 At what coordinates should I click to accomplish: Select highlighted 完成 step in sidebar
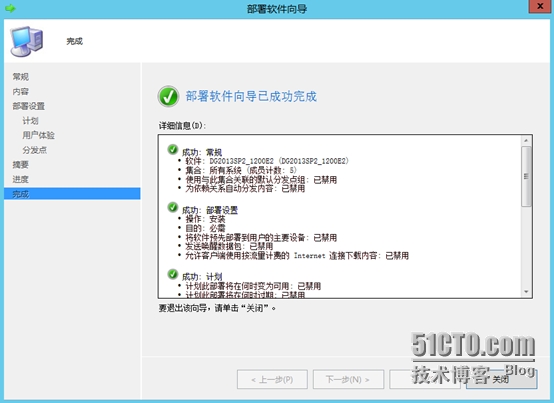(x=72, y=194)
